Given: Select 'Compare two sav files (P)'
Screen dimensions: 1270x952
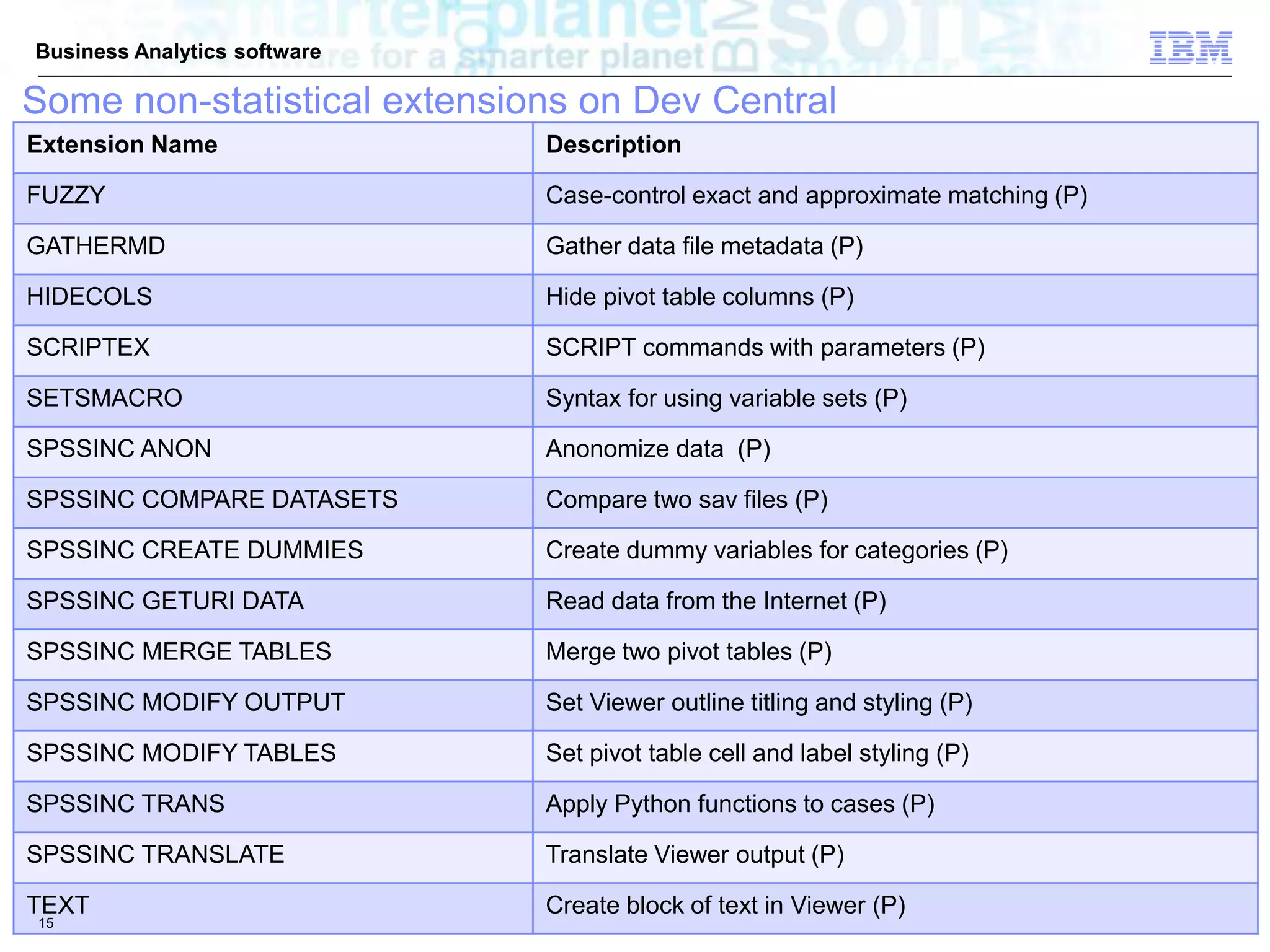Looking at the screenshot, I should click(x=687, y=500).
